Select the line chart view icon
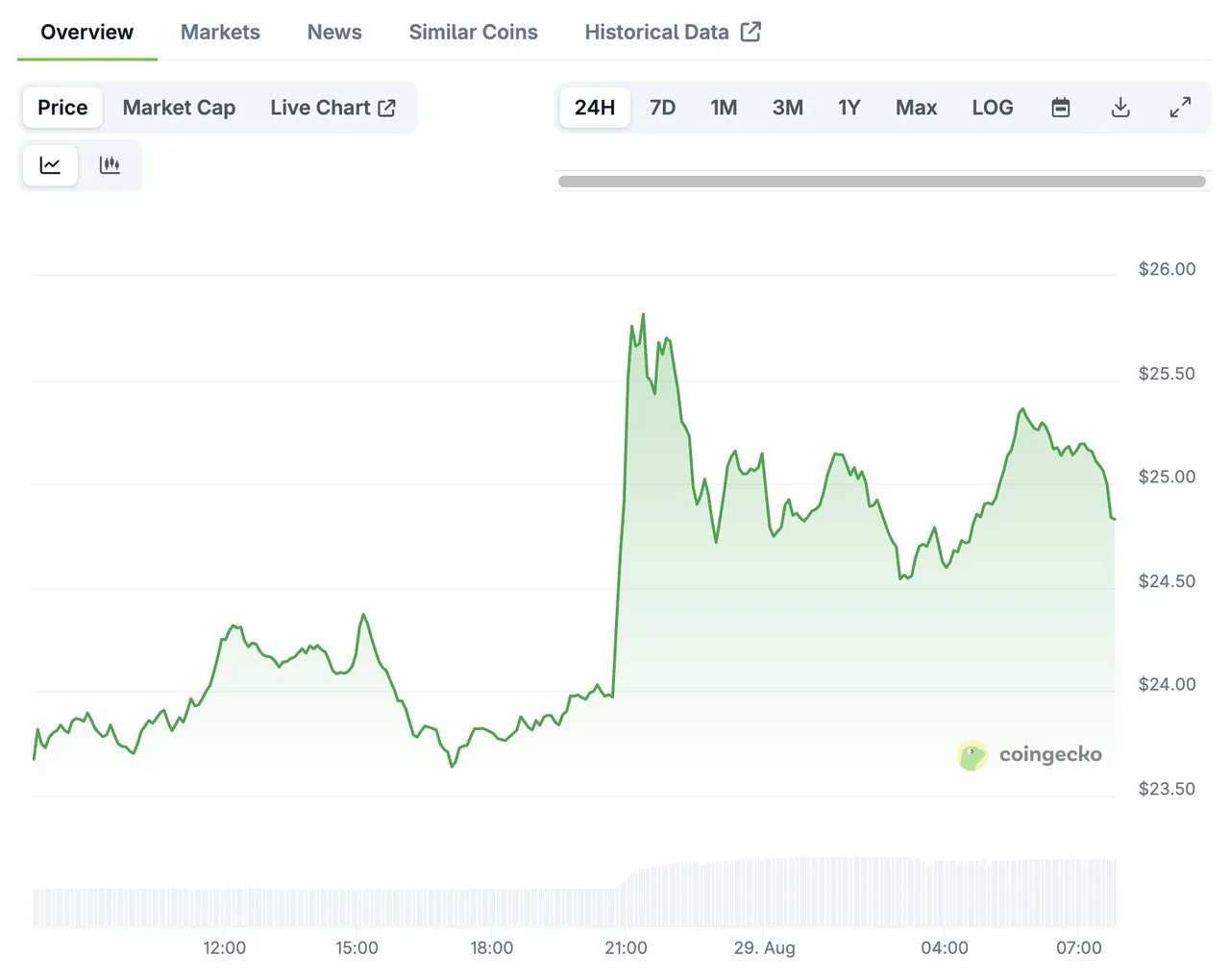 [x=50, y=165]
